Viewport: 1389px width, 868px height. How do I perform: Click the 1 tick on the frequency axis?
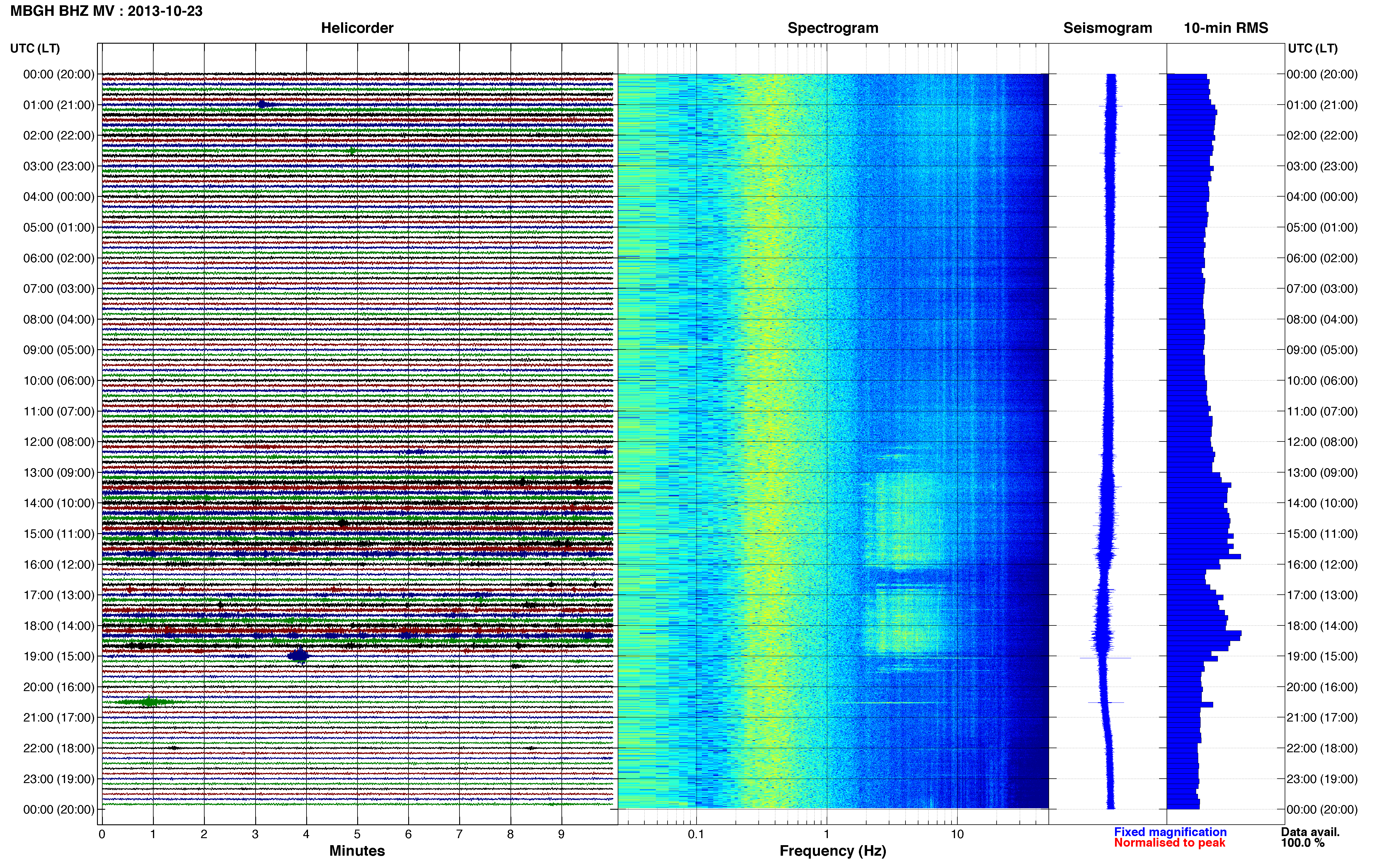826,835
